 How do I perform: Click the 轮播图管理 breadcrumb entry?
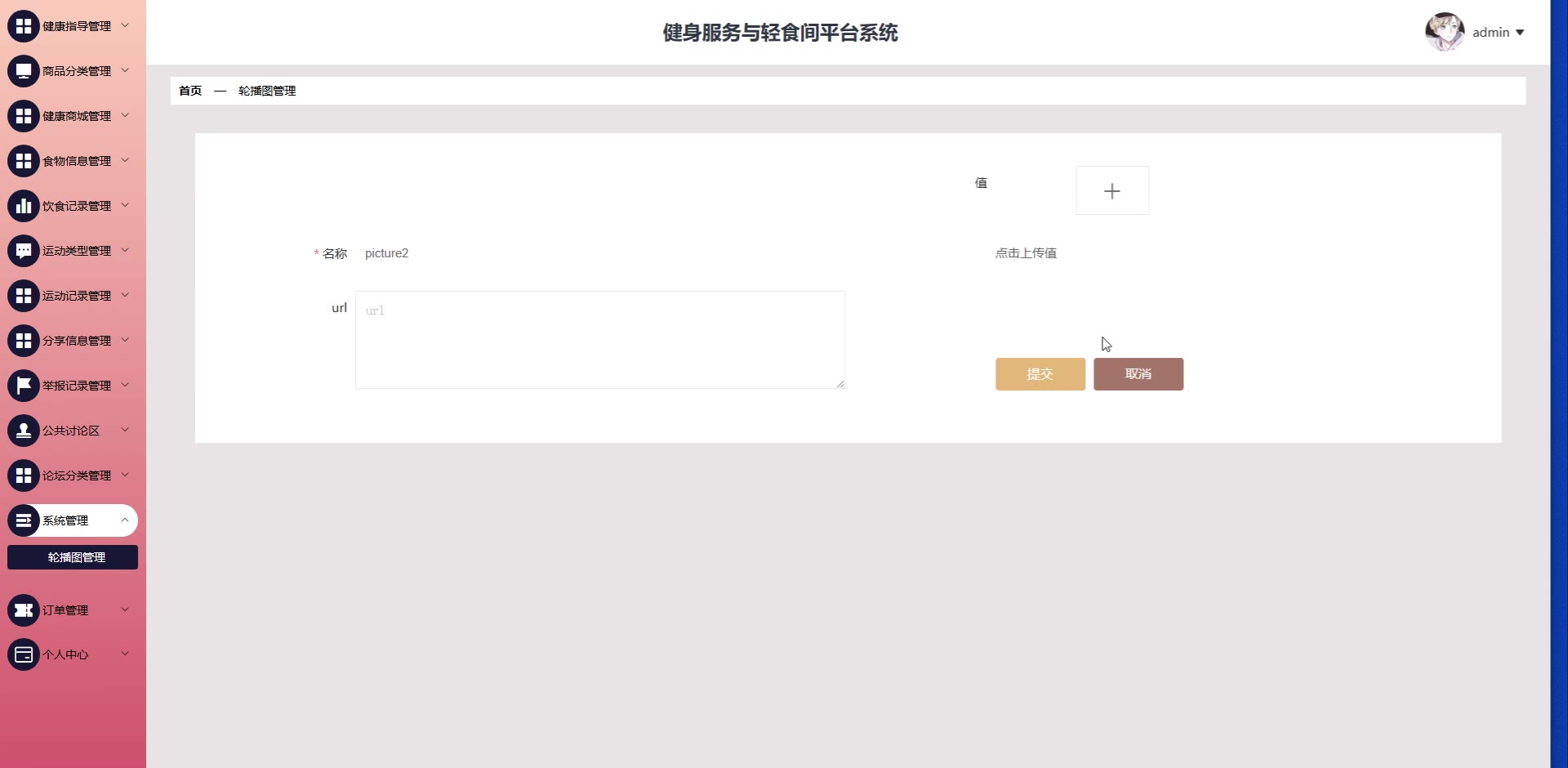tap(267, 91)
